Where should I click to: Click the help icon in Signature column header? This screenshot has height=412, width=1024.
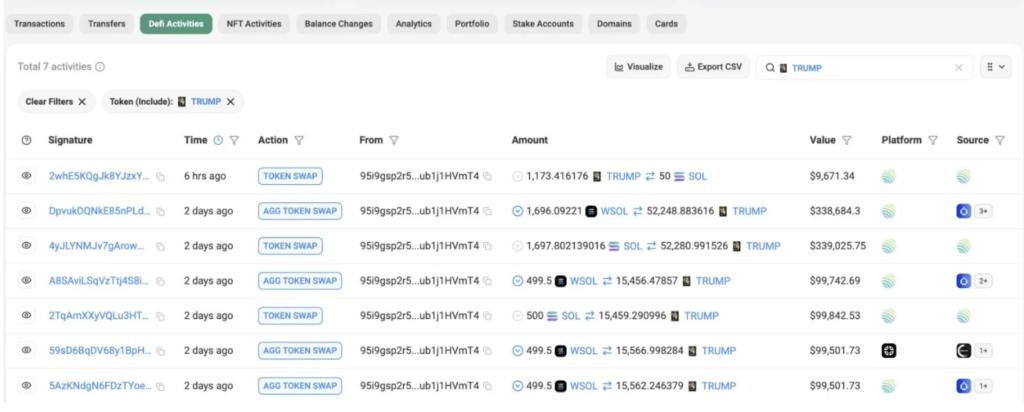tap(26, 140)
